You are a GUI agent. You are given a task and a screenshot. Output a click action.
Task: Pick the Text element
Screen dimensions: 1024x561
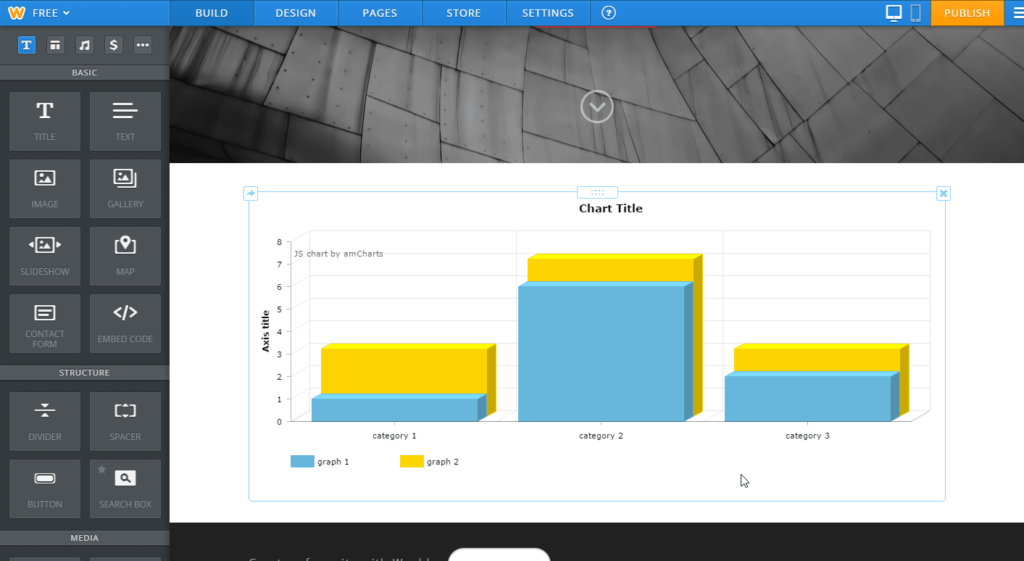(x=125, y=121)
